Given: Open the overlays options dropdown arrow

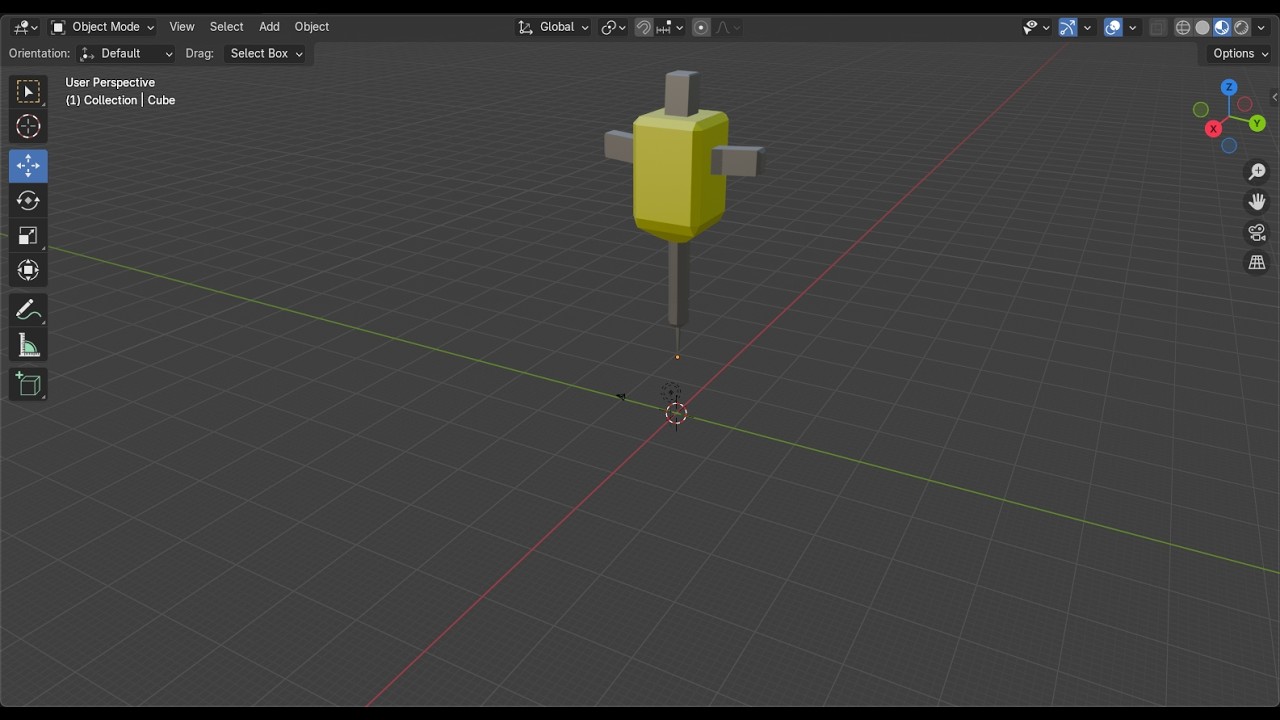Looking at the screenshot, I should click(x=1133, y=27).
